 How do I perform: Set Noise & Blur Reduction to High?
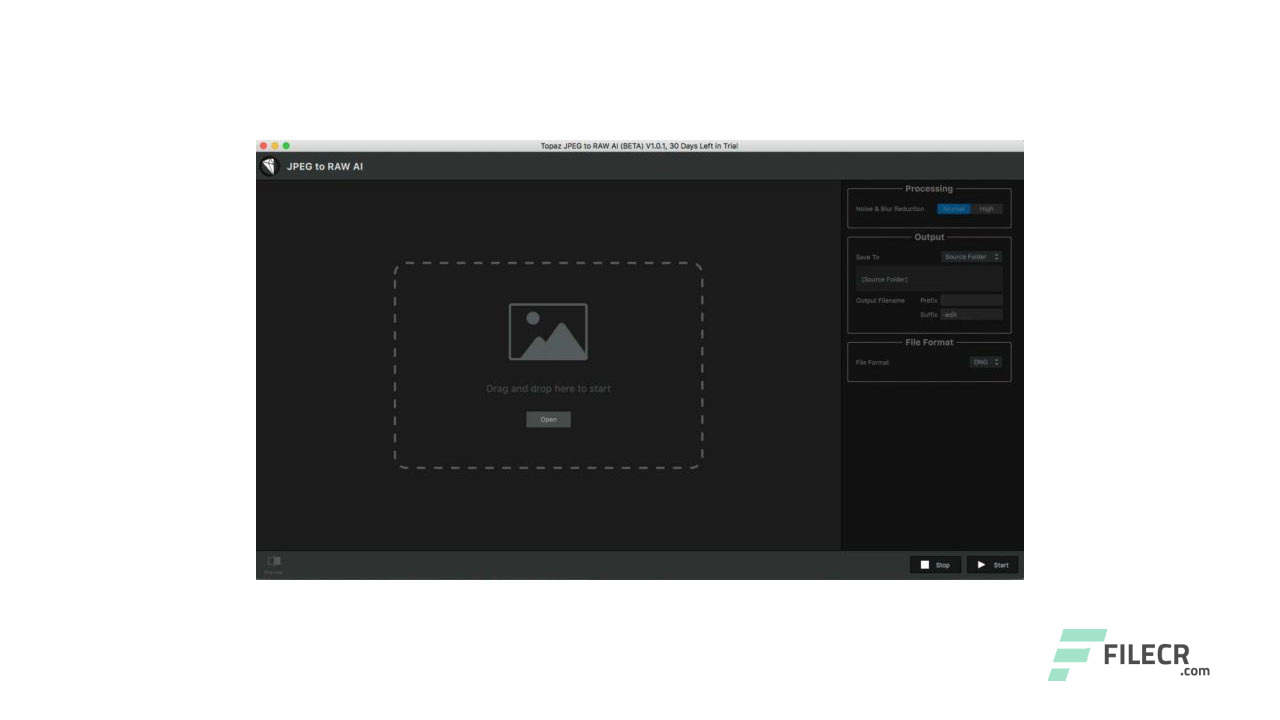pos(986,209)
